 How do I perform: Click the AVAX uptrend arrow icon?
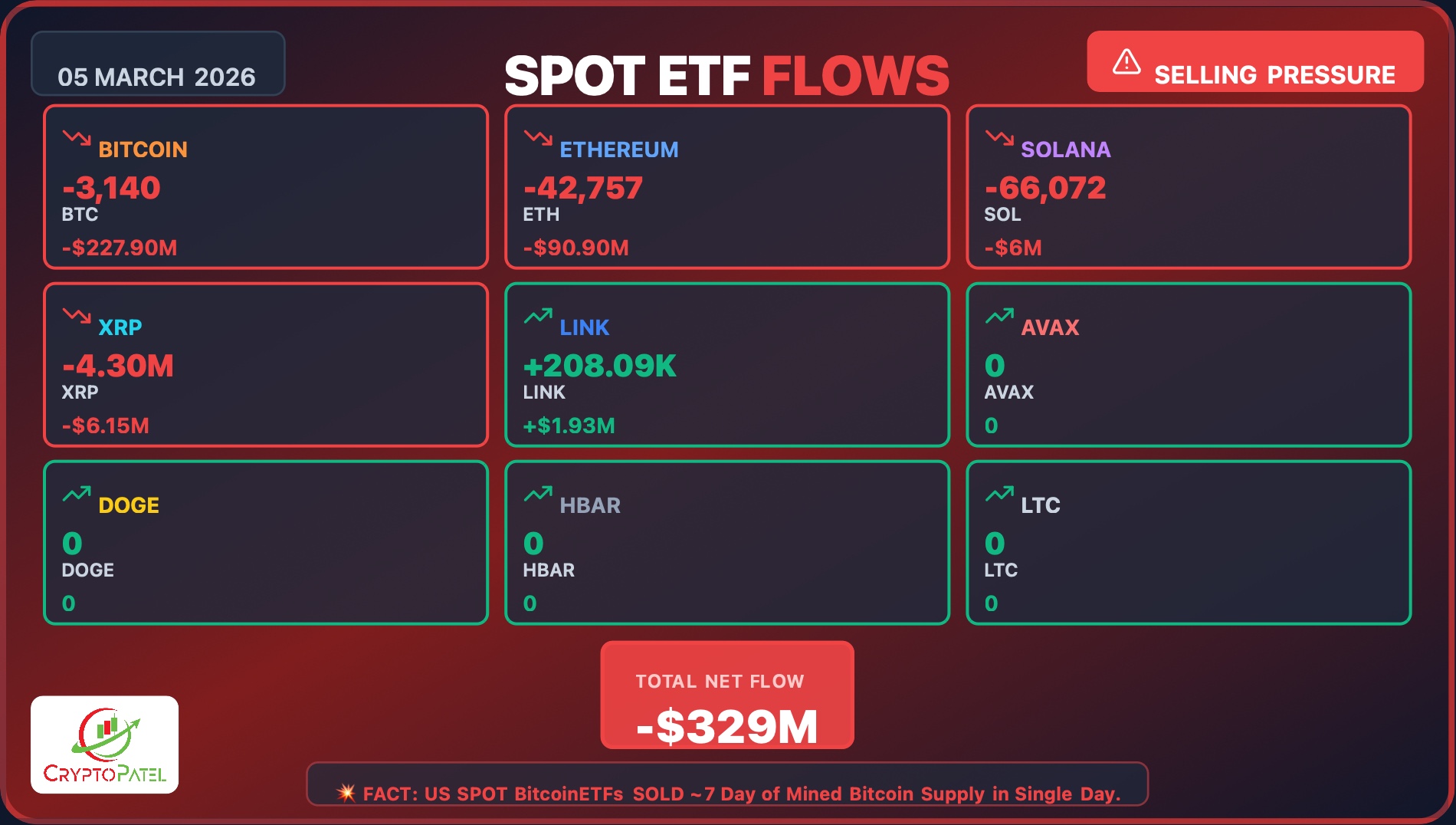point(999,316)
